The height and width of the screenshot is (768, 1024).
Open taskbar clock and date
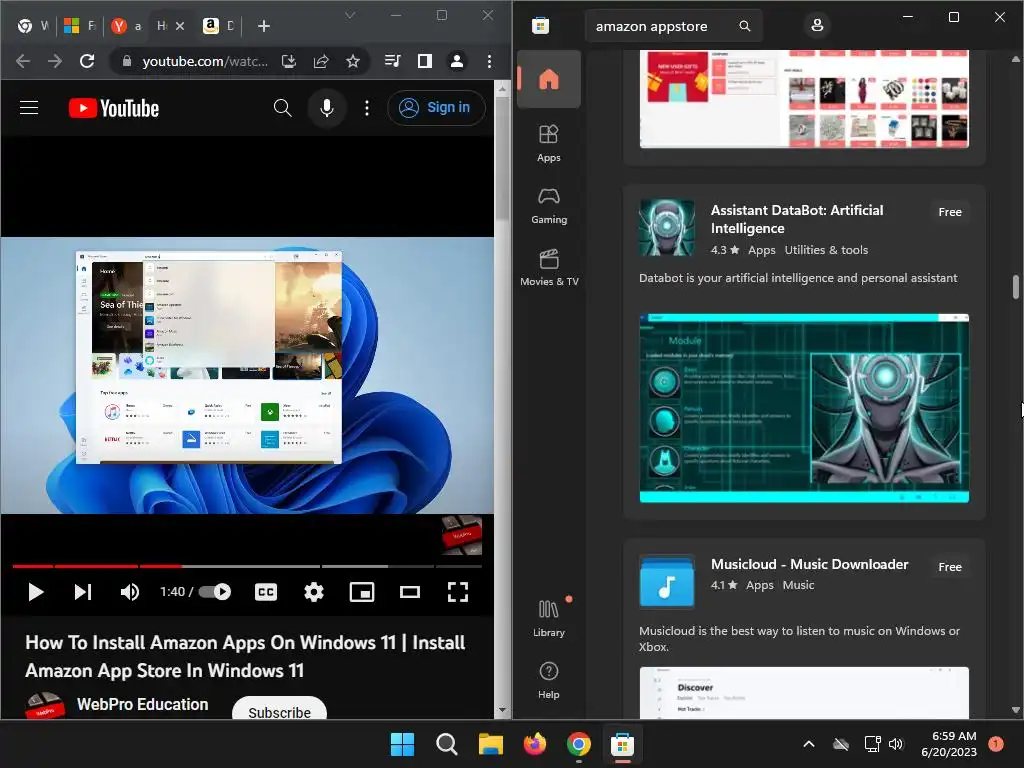[x=949, y=744]
